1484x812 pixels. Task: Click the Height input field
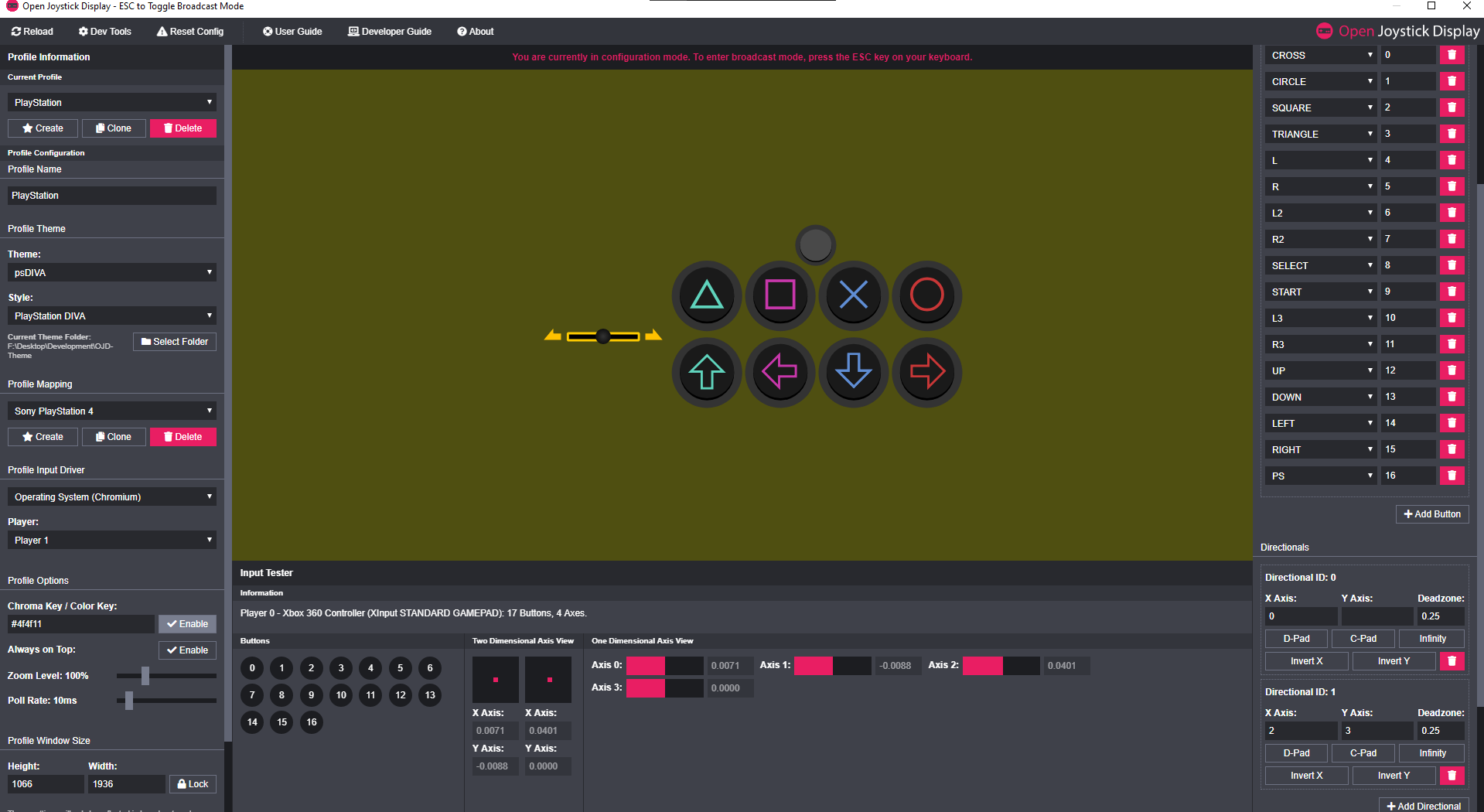[46, 784]
